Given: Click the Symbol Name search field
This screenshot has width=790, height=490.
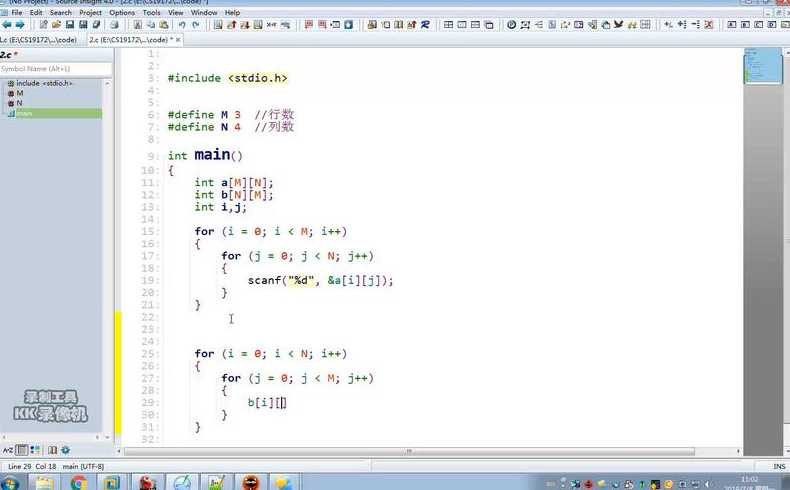Looking at the screenshot, I should (x=55, y=68).
